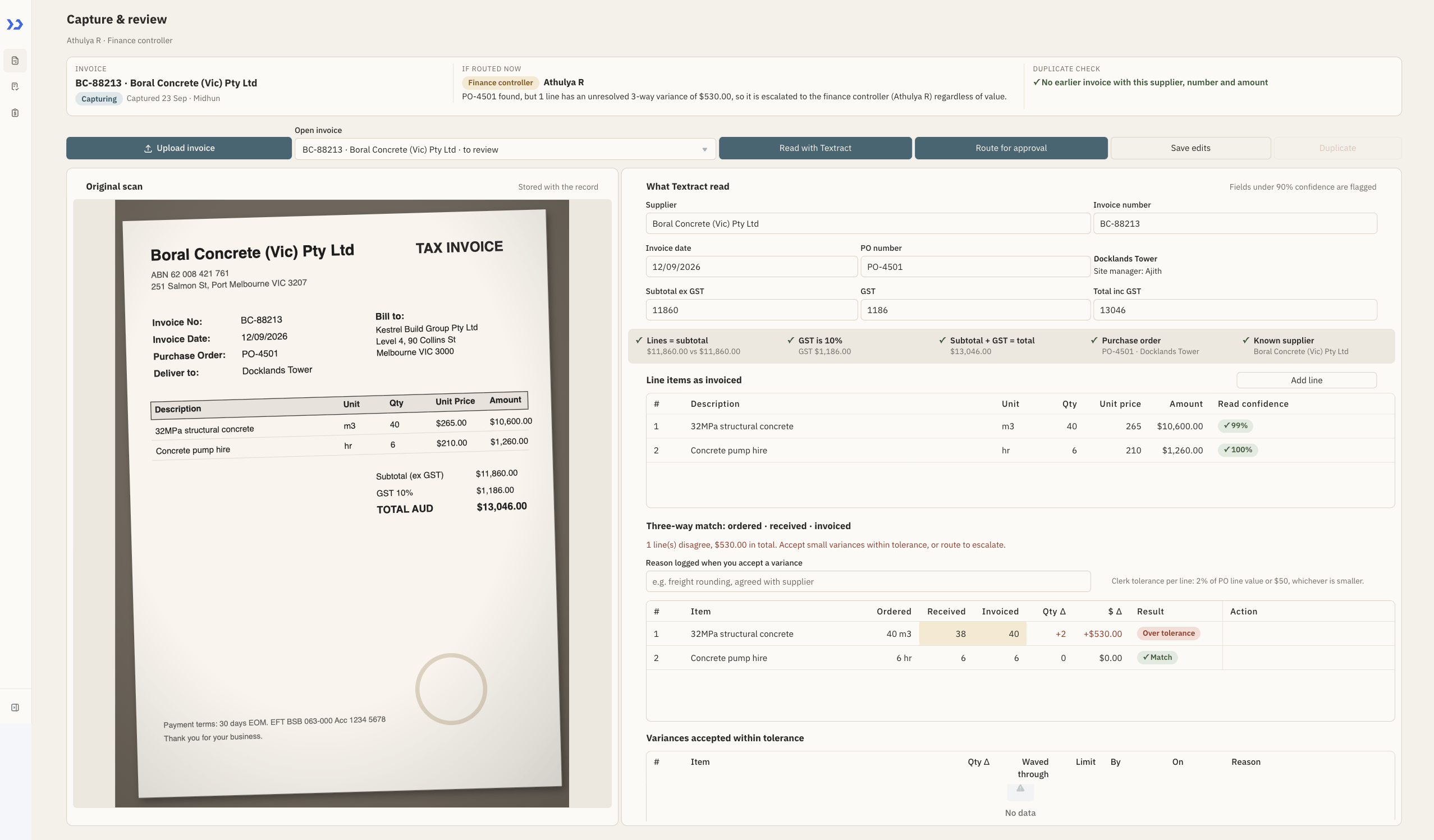1434x840 pixels.
Task: Click the duplicate check result message
Action: (1150, 82)
